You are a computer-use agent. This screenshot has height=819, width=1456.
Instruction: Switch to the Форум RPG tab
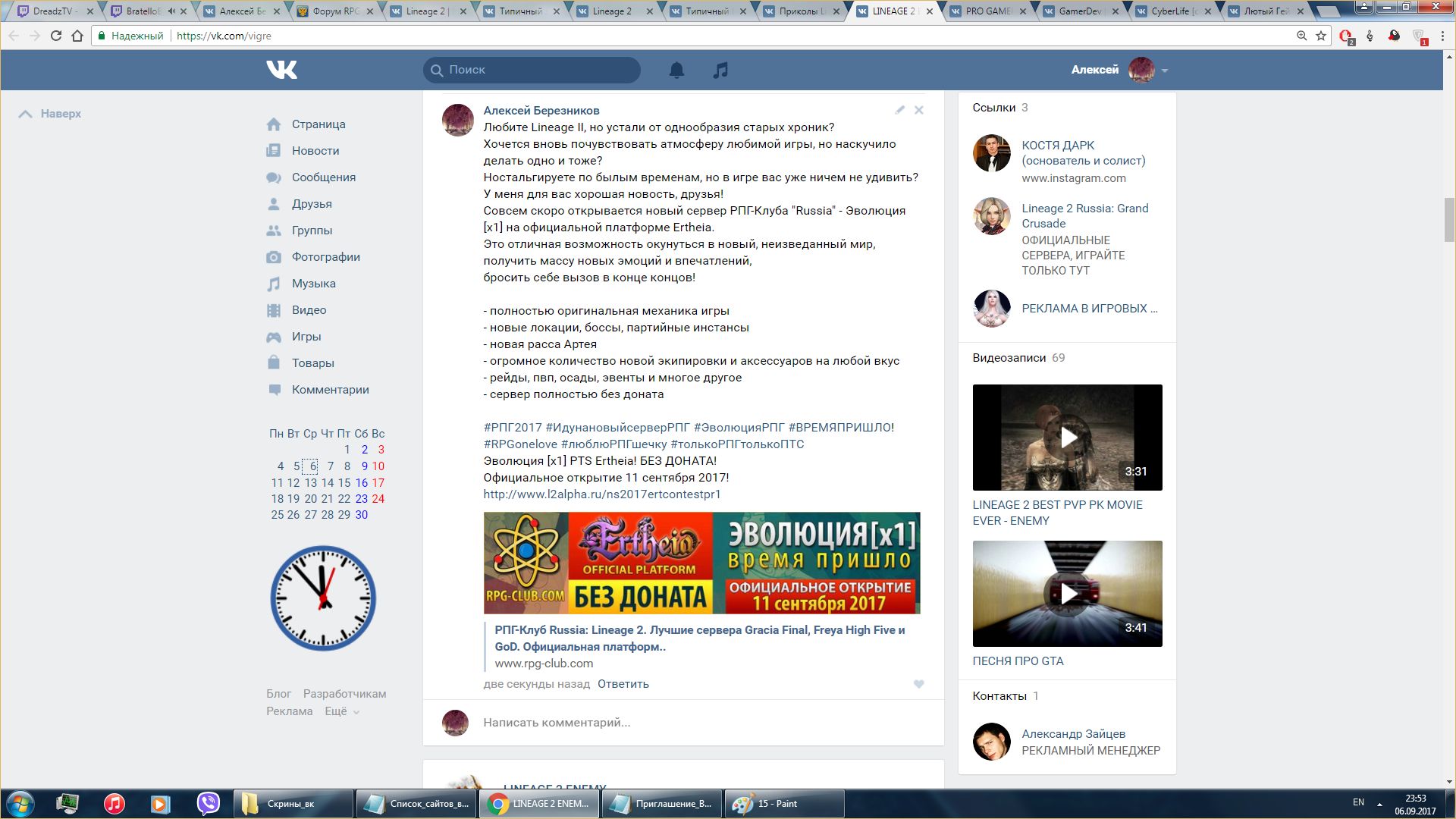pos(334,11)
